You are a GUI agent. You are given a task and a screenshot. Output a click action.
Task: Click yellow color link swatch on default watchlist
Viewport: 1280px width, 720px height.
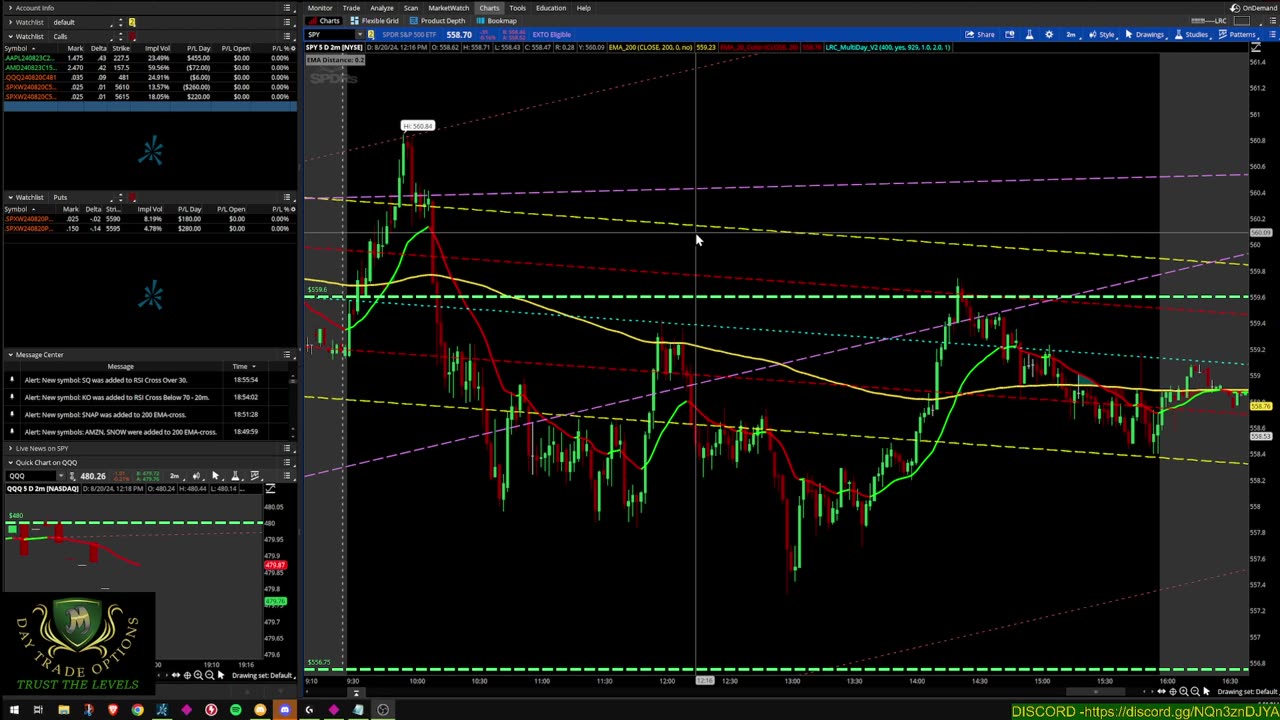click(131, 22)
